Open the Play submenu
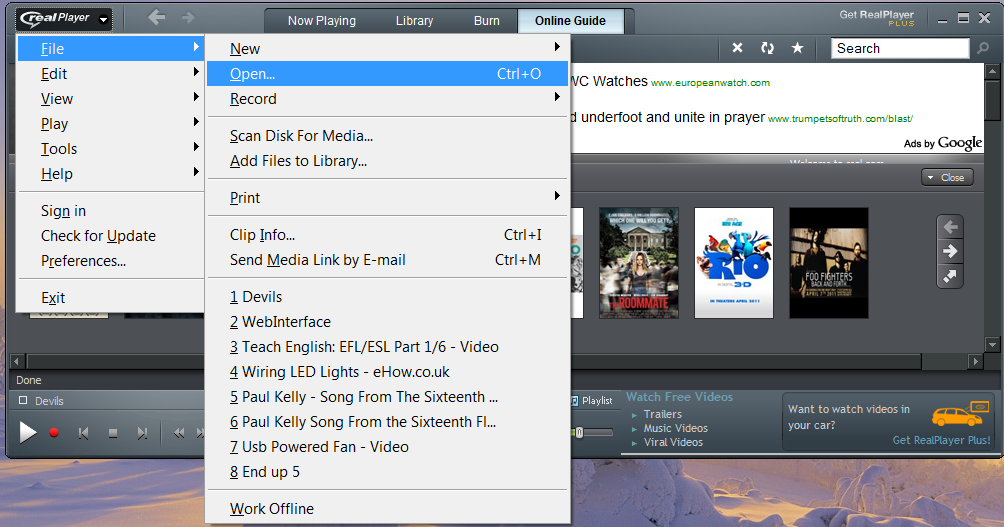1004x527 pixels. coord(110,124)
